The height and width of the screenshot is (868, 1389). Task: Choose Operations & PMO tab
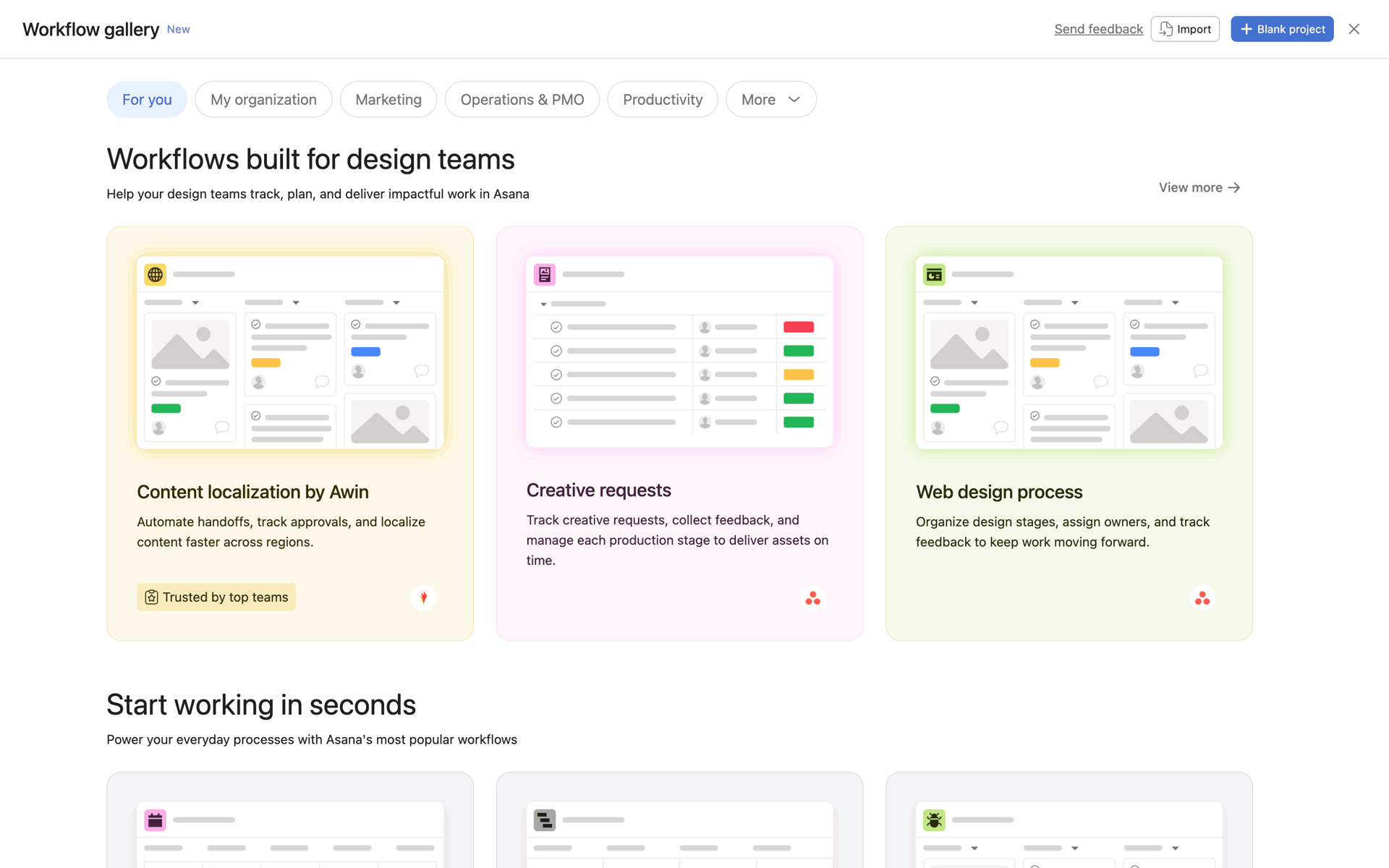coord(522,99)
